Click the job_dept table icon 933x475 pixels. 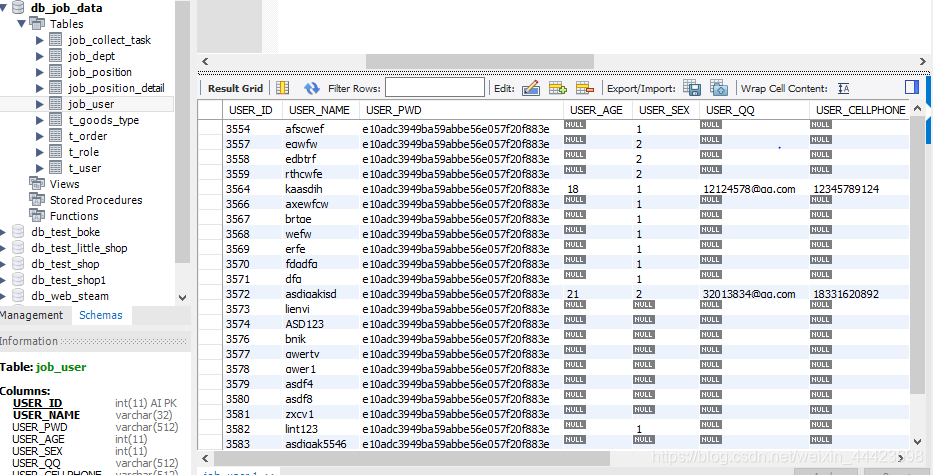click(x=55, y=56)
